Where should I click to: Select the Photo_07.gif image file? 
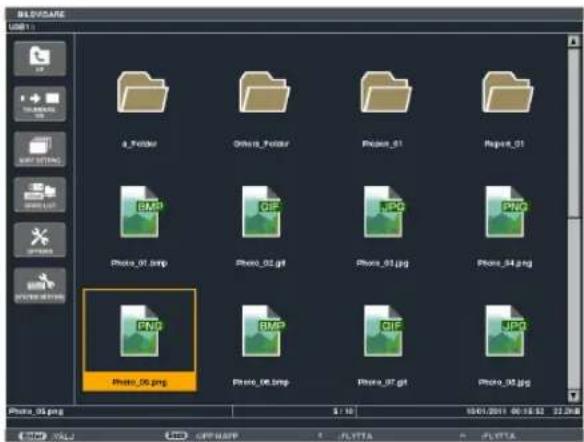click(x=385, y=331)
